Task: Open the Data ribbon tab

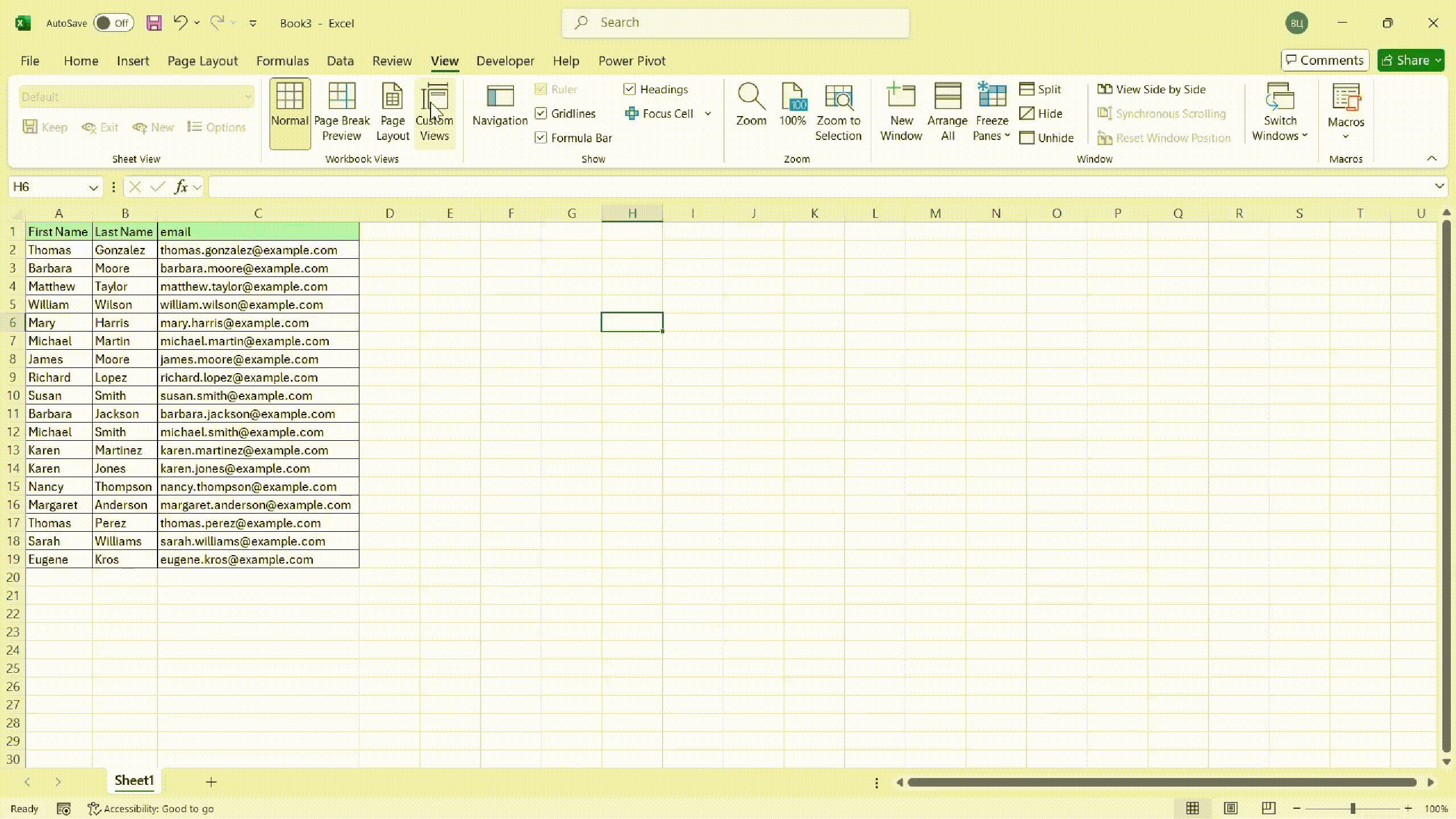Action: [340, 61]
